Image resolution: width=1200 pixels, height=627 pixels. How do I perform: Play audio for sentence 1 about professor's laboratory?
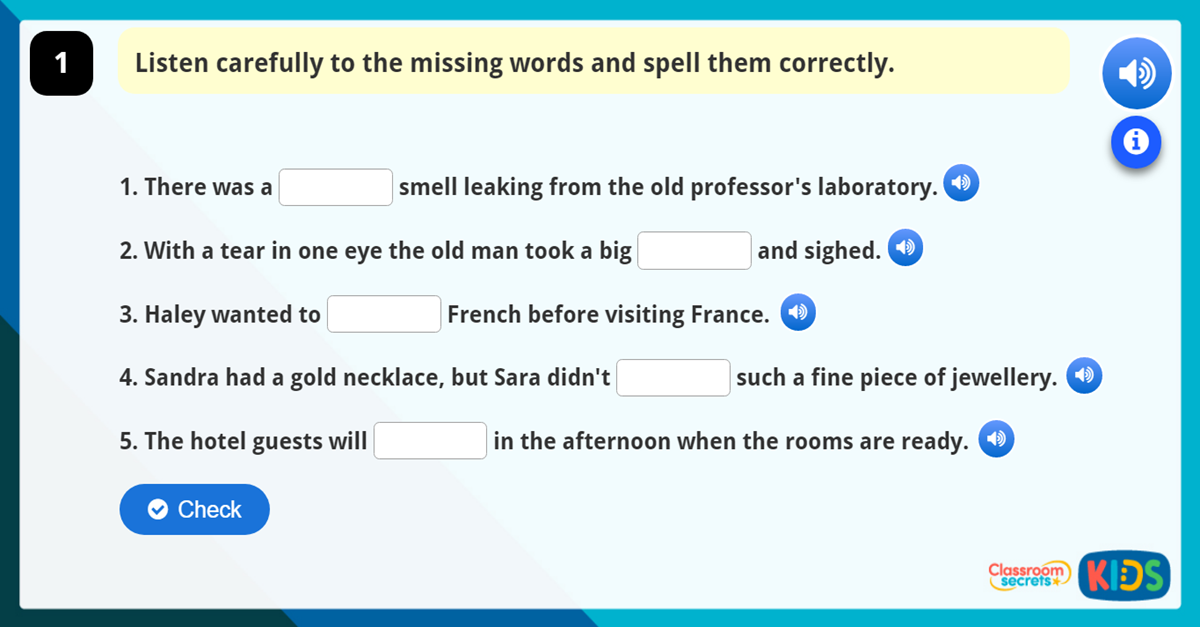(961, 183)
